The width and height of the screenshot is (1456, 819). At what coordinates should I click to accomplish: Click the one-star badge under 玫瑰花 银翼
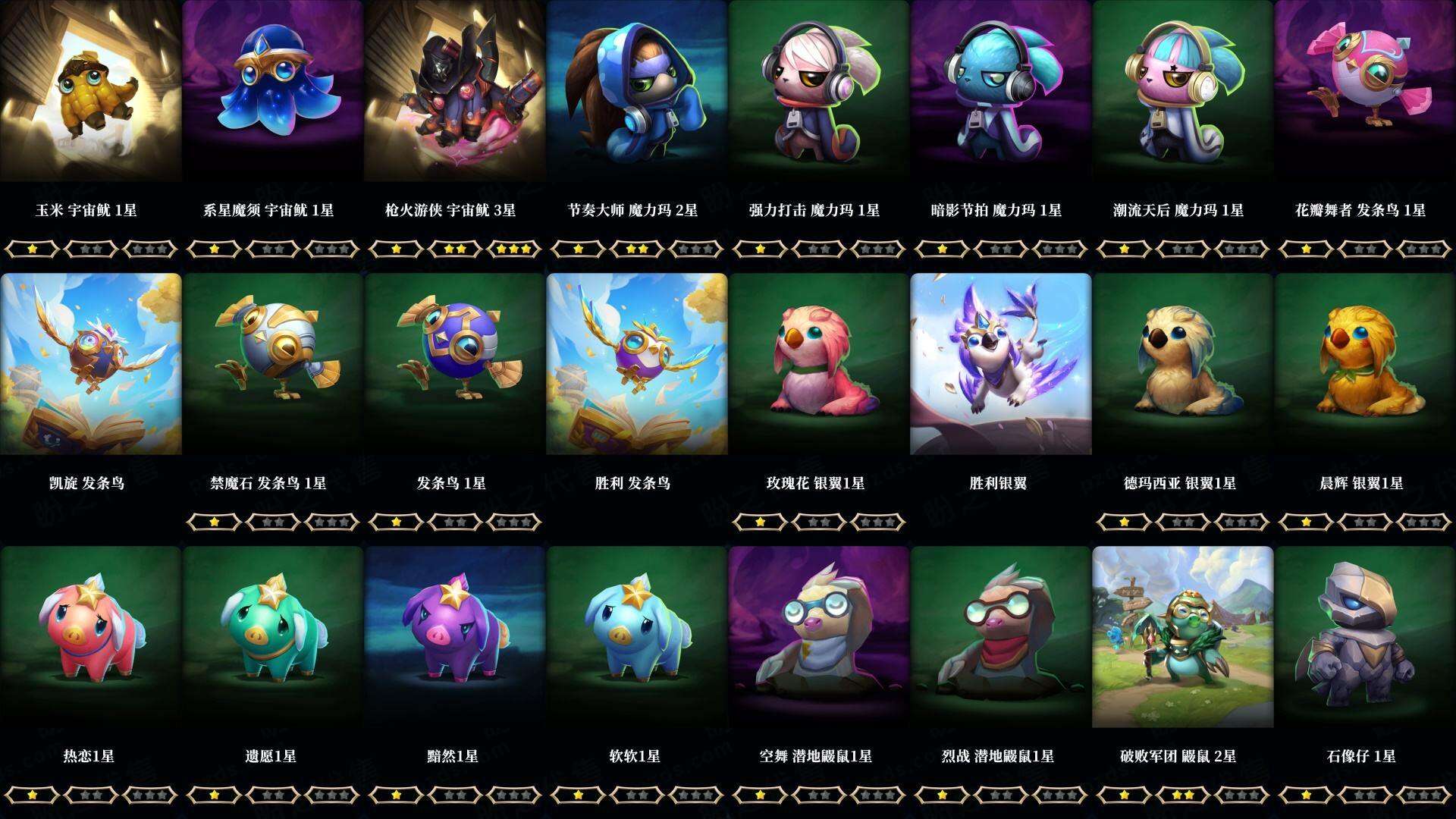pyautogui.click(x=760, y=522)
